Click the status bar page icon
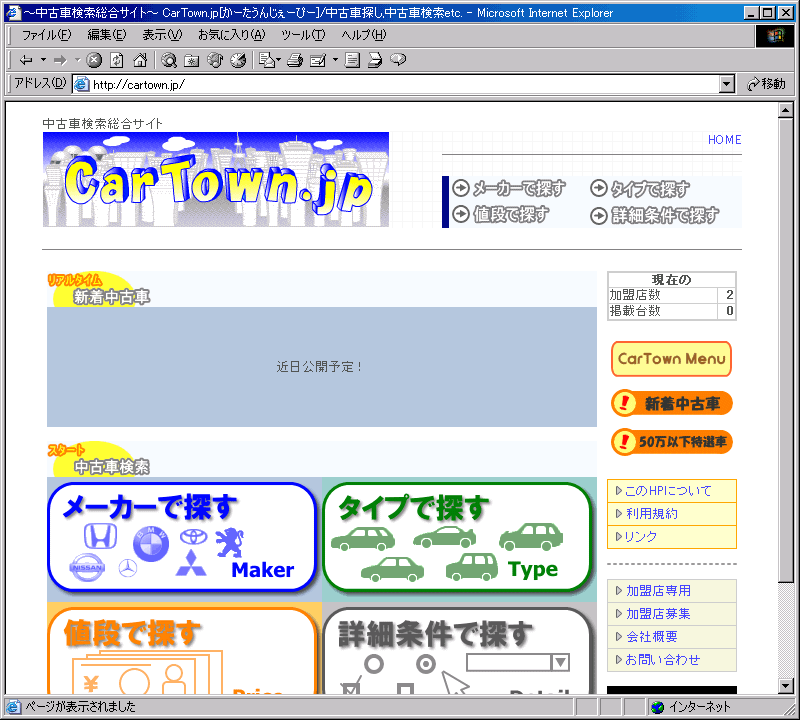Image resolution: width=800 pixels, height=720 pixels. [14, 707]
